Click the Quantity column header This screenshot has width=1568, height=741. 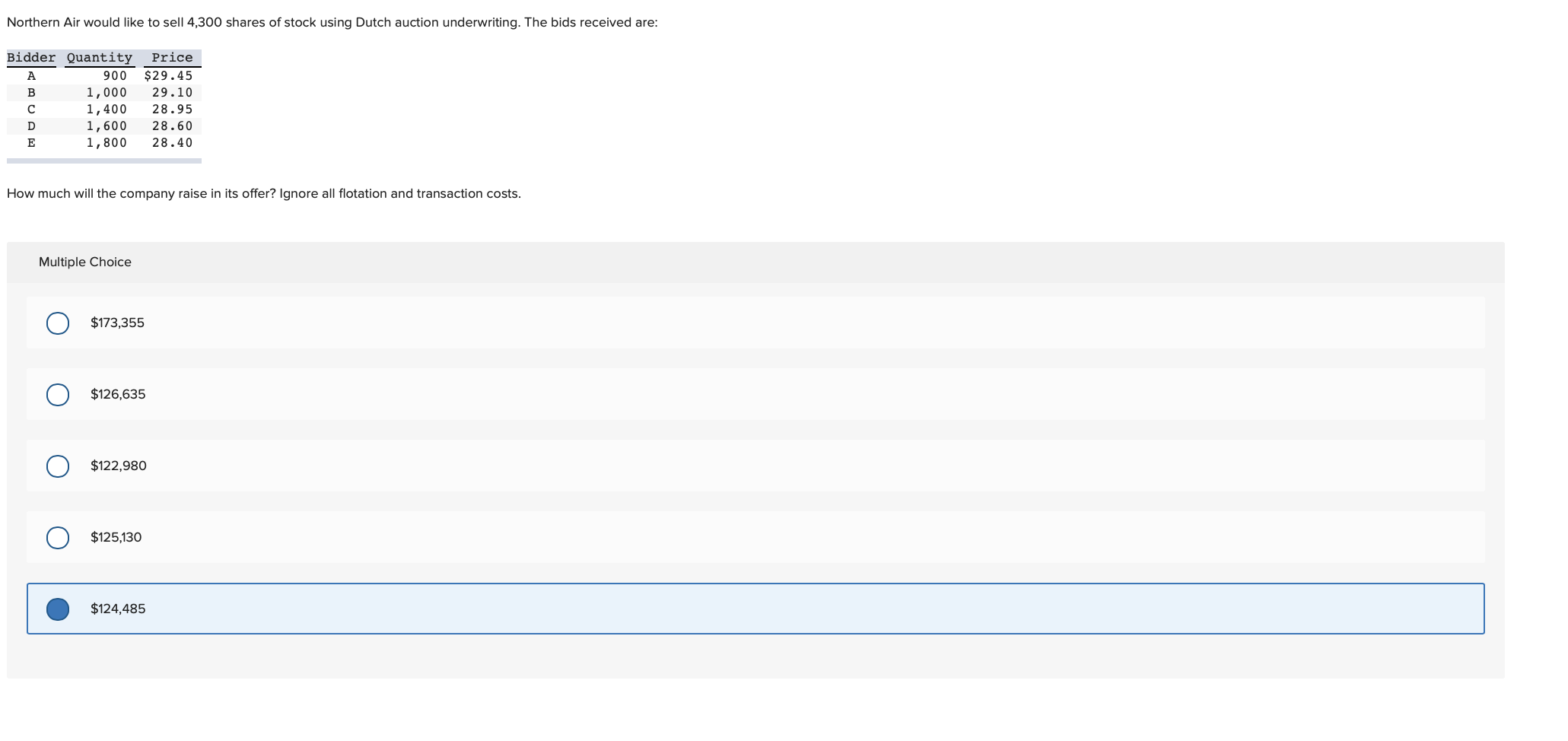(100, 58)
